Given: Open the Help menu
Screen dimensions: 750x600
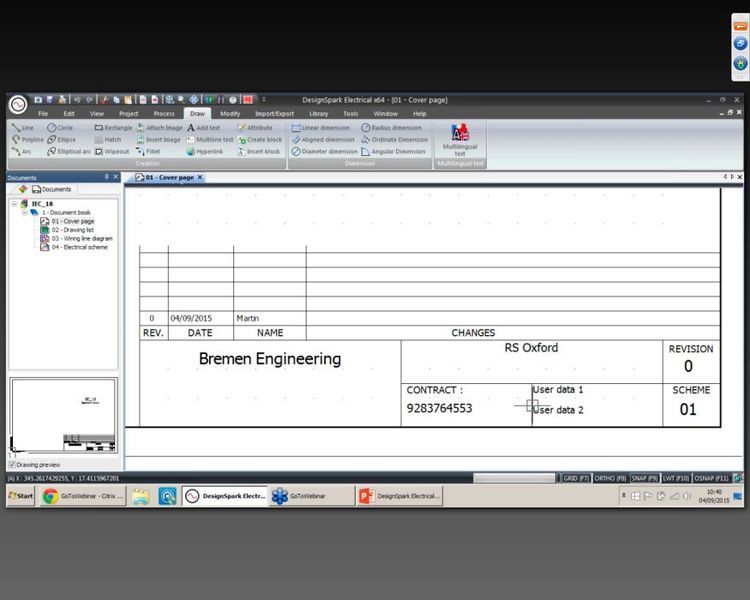Looking at the screenshot, I should 419,114.
